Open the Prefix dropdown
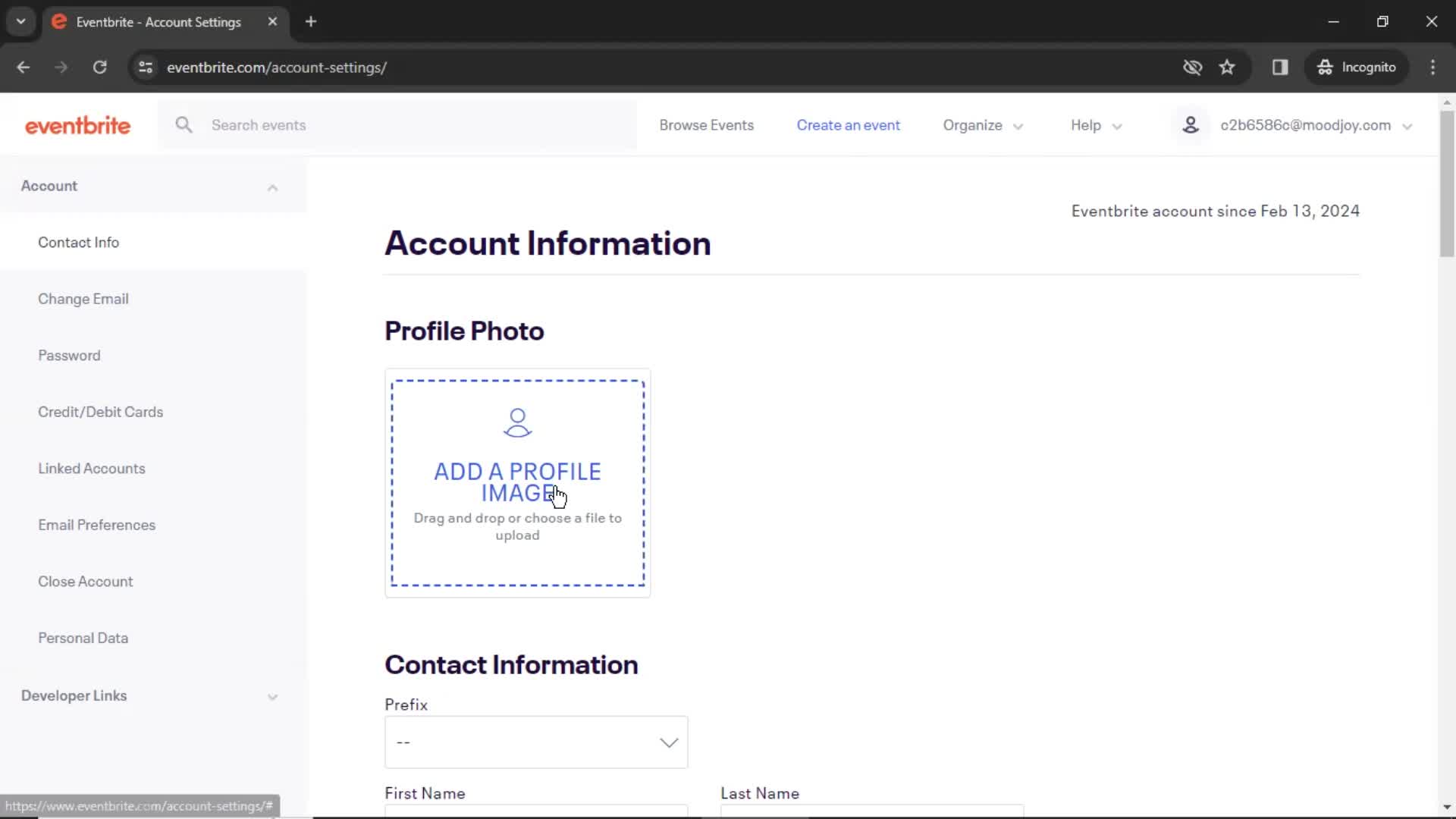This screenshot has width=1456, height=819. pyautogui.click(x=536, y=742)
